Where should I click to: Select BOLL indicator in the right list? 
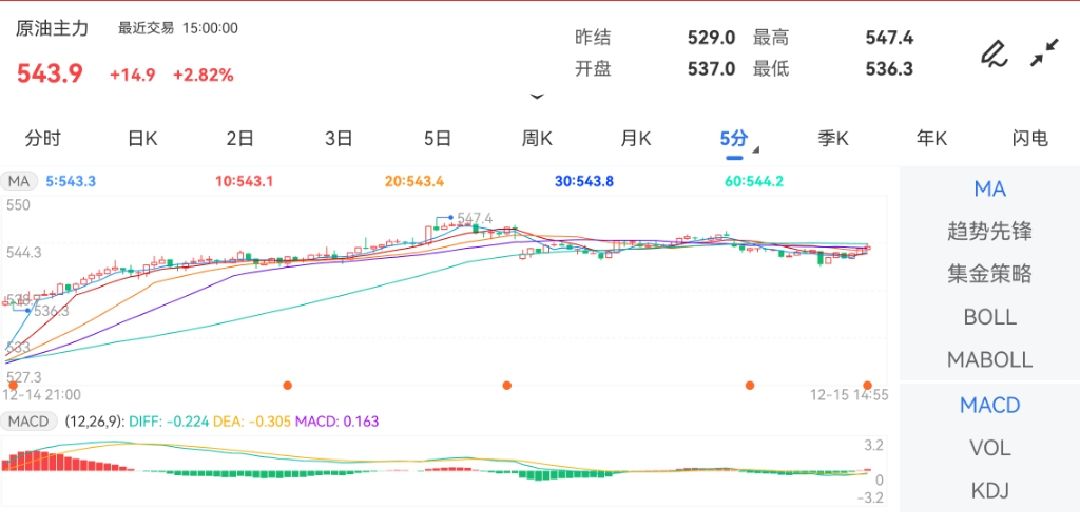pyautogui.click(x=989, y=317)
